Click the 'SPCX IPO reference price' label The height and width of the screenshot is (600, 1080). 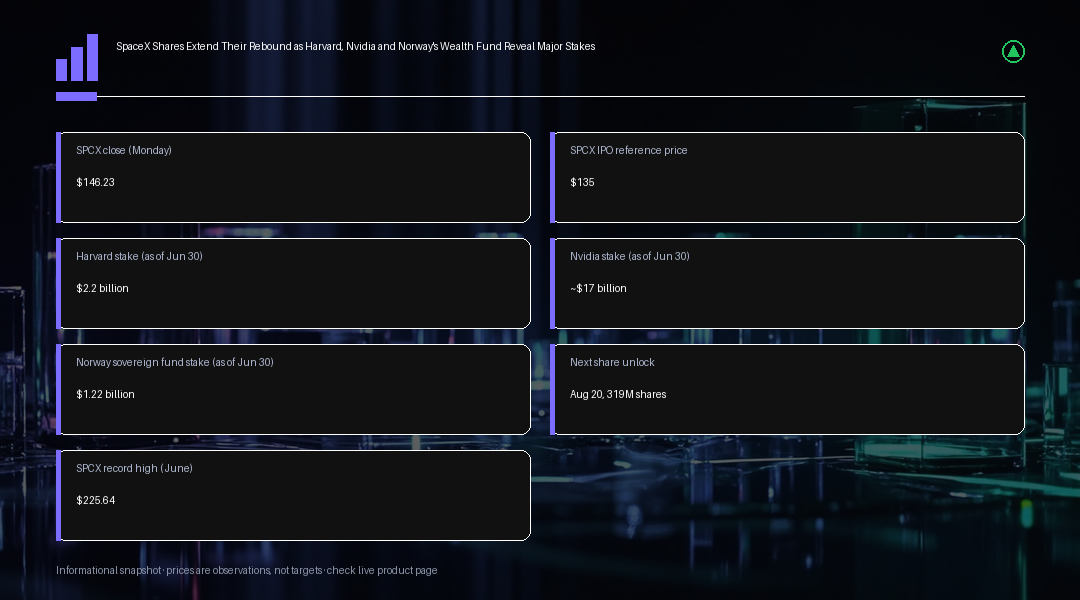click(628, 150)
